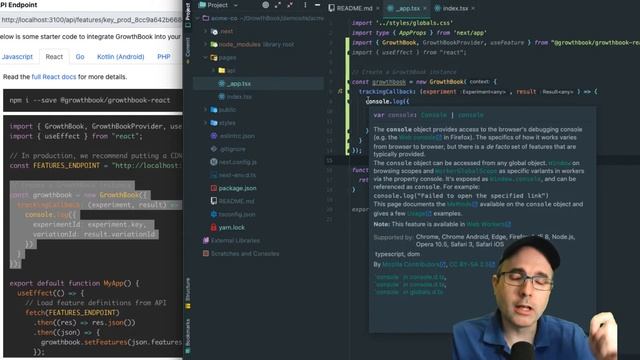Select the Javascript tab in GrowthBook

tap(17, 57)
